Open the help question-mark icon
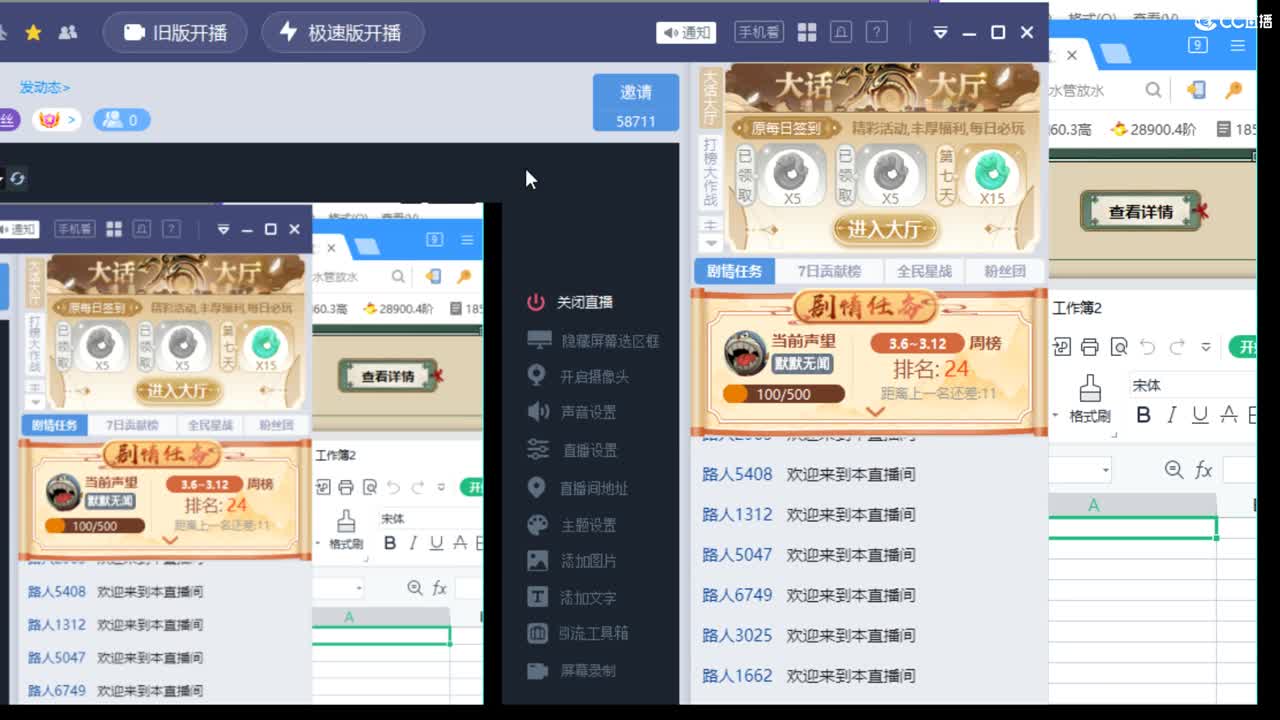 [876, 32]
